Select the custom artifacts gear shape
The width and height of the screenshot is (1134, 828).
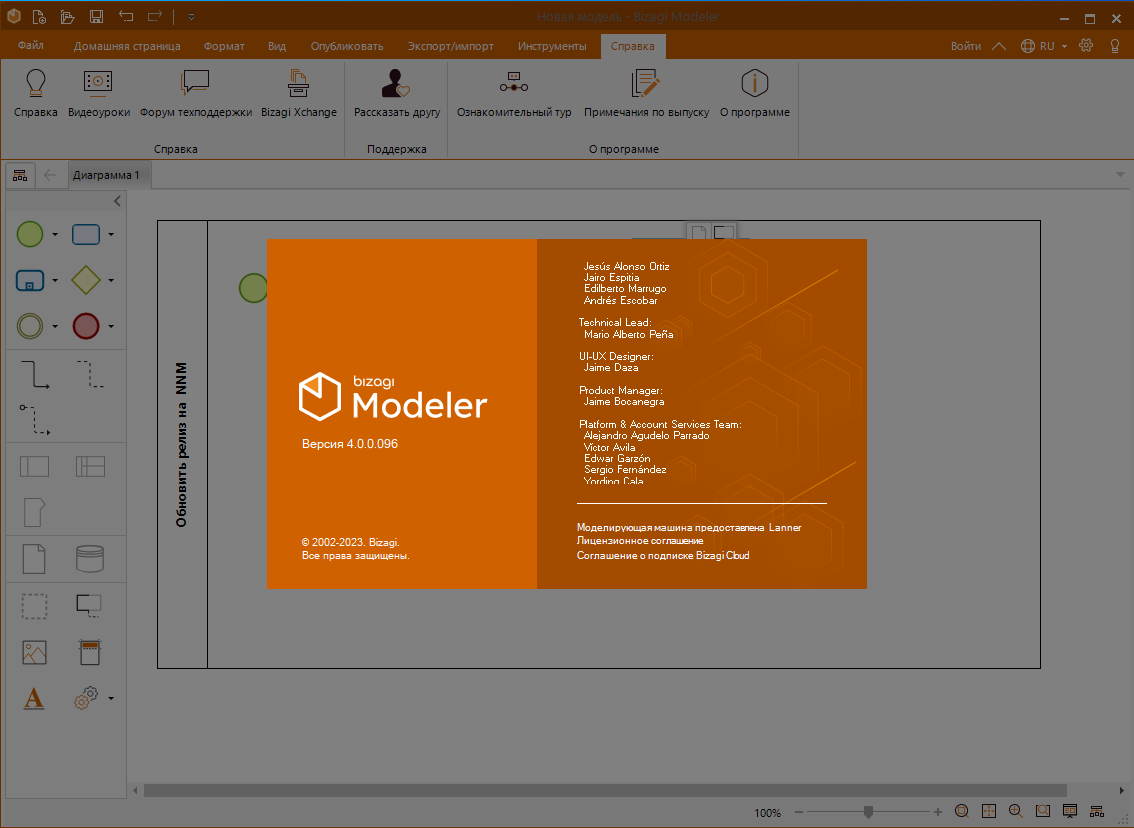click(x=86, y=699)
